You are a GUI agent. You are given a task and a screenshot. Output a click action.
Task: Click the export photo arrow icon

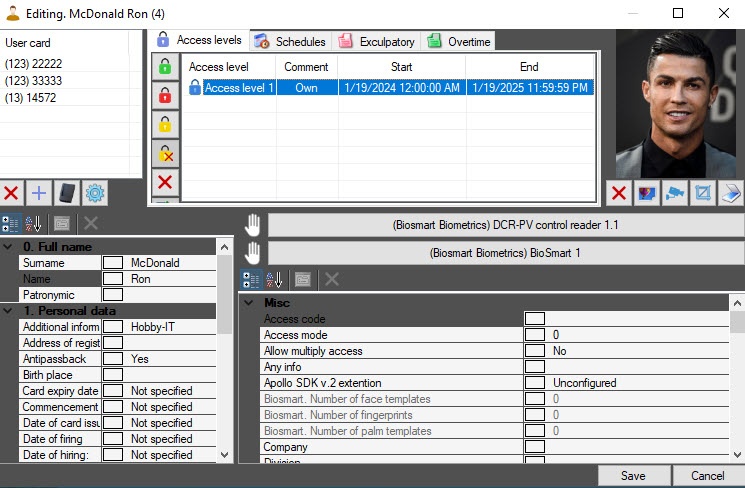tap(731, 193)
